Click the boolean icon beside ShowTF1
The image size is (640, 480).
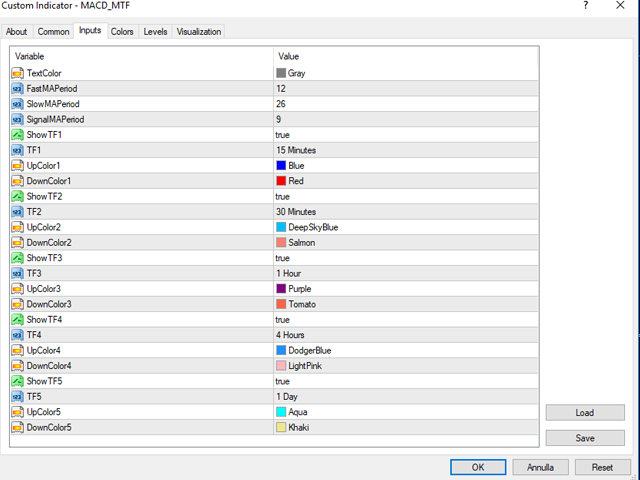pyautogui.click(x=18, y=135)
